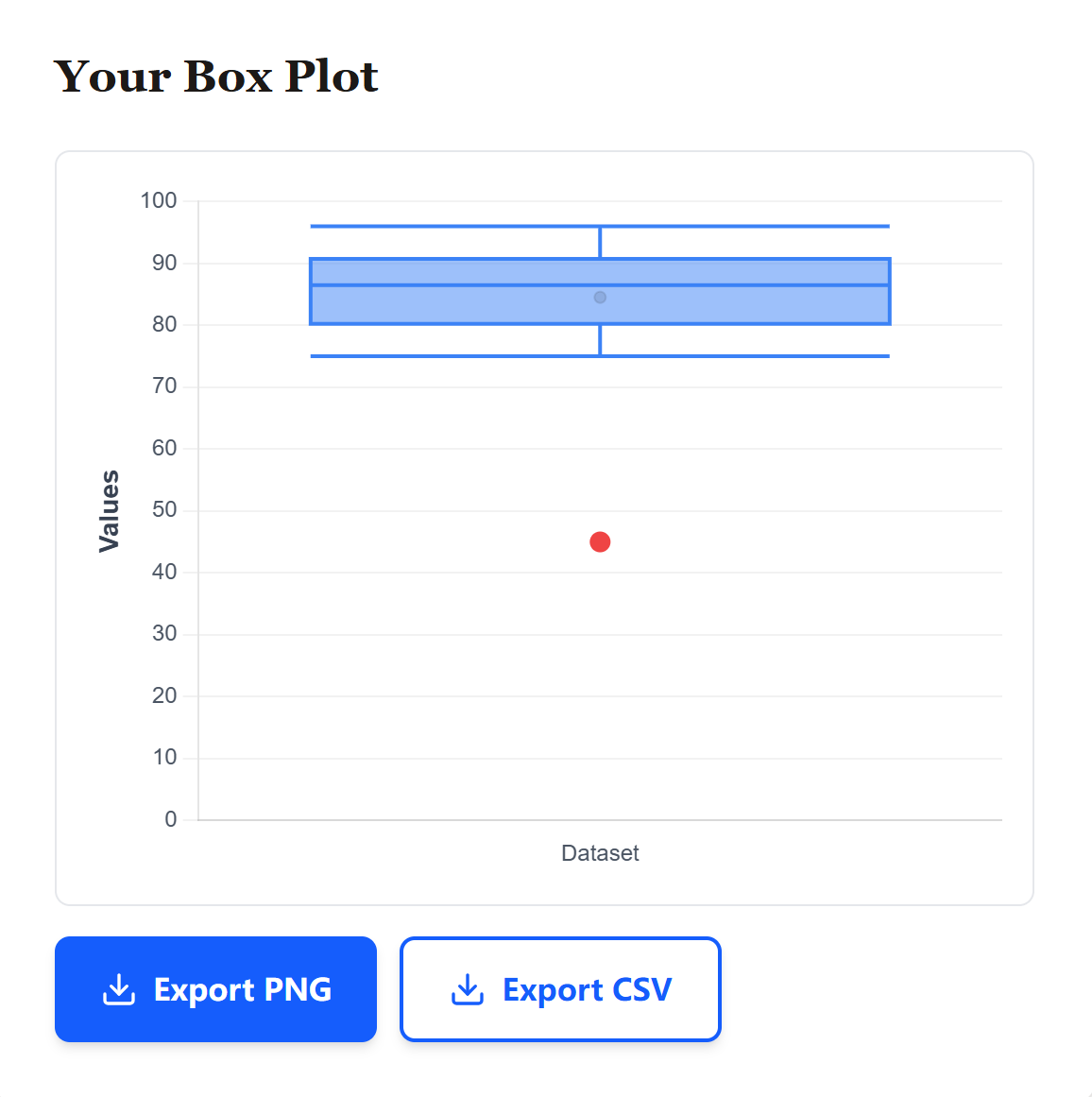Click the vertical whisker stem above the box
Screen dimensions: 1092x1097
(600, 241)
